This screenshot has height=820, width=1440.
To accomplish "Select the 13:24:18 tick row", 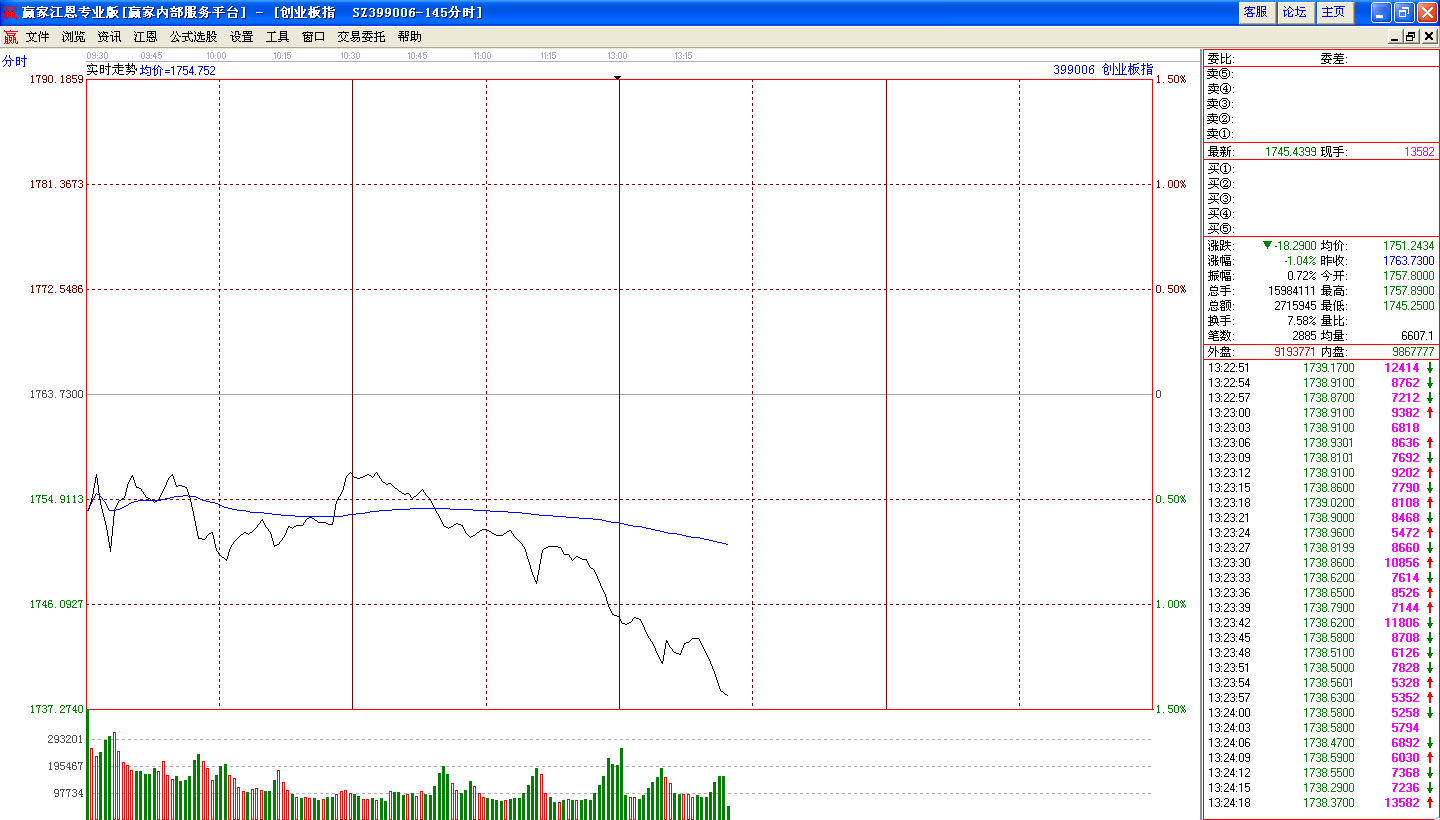I will point(1321,803).
